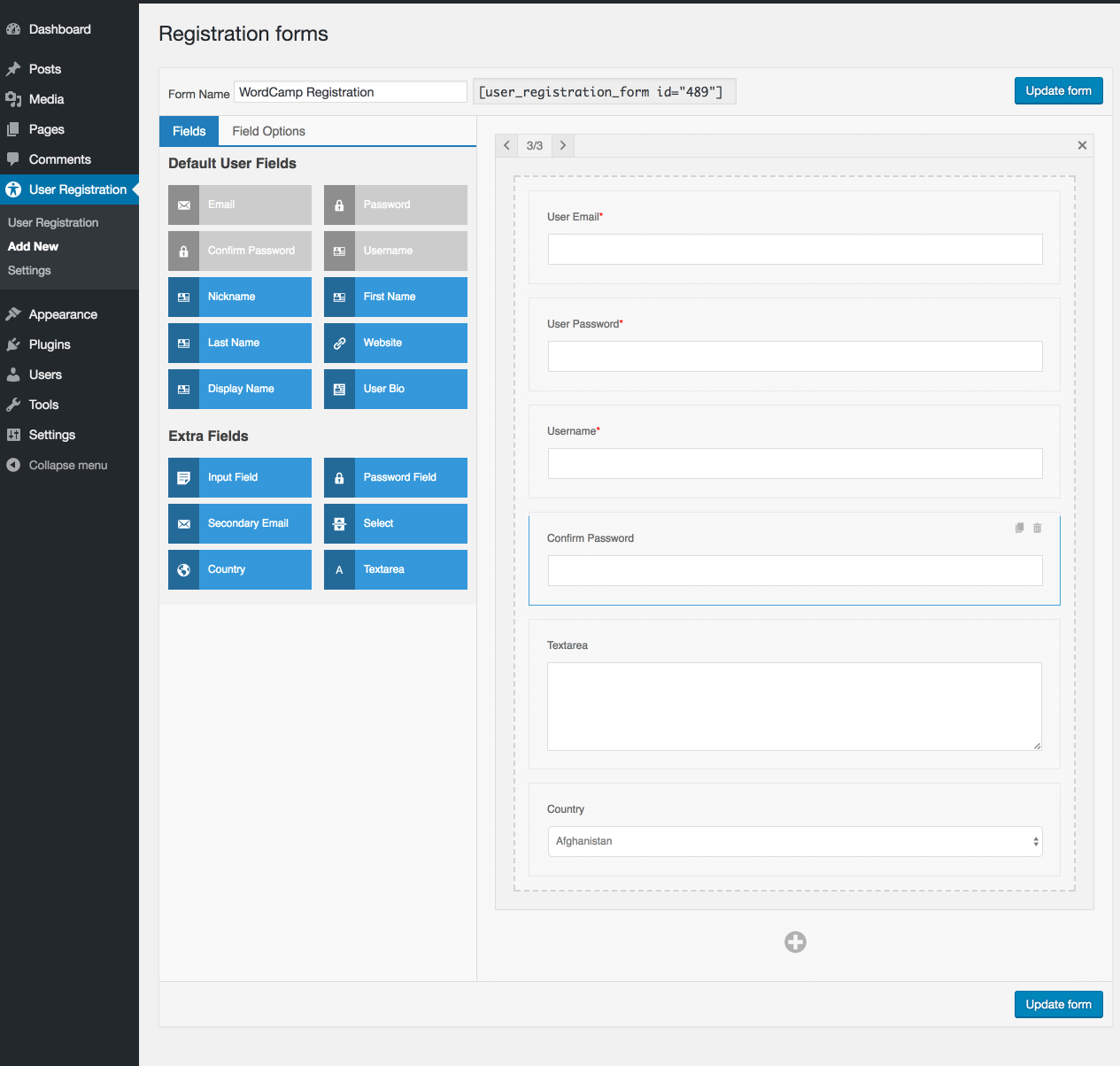Add the Password Field extra field

coord(395,477)
